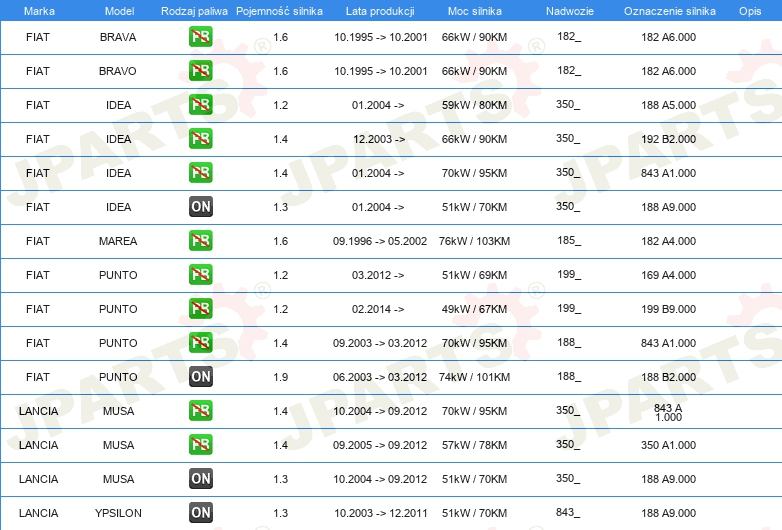This screenshot has width=782, height=530.
Task: Click production dates 09.1996 -> 05.2002
Action: point(380,241)
